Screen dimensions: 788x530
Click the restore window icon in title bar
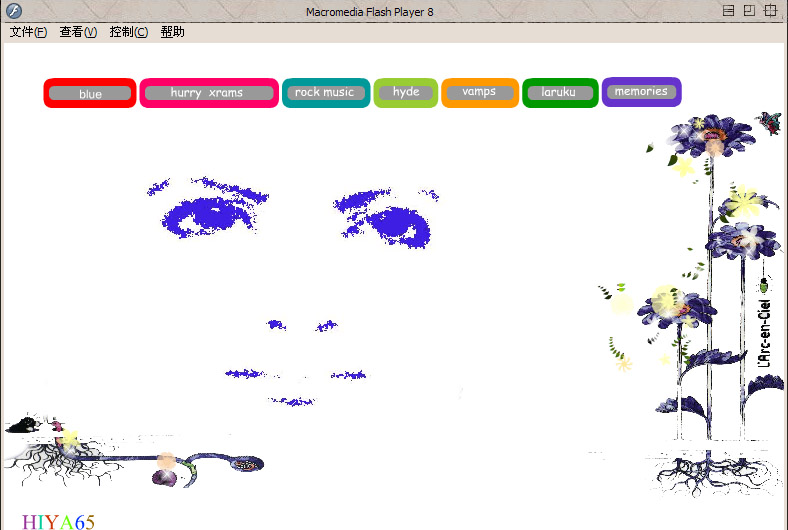(749, 11)
